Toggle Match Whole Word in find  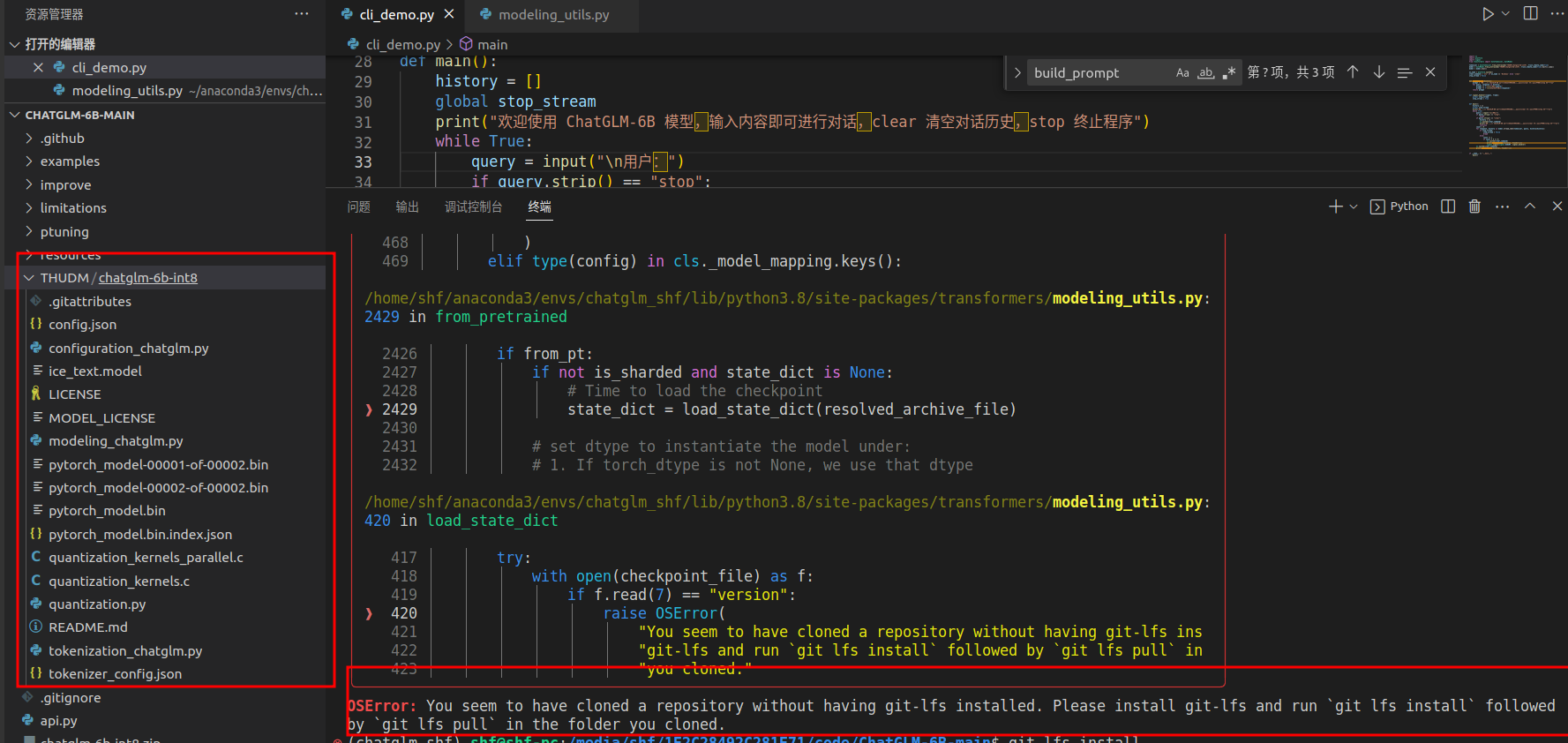tap(1205, 72)
